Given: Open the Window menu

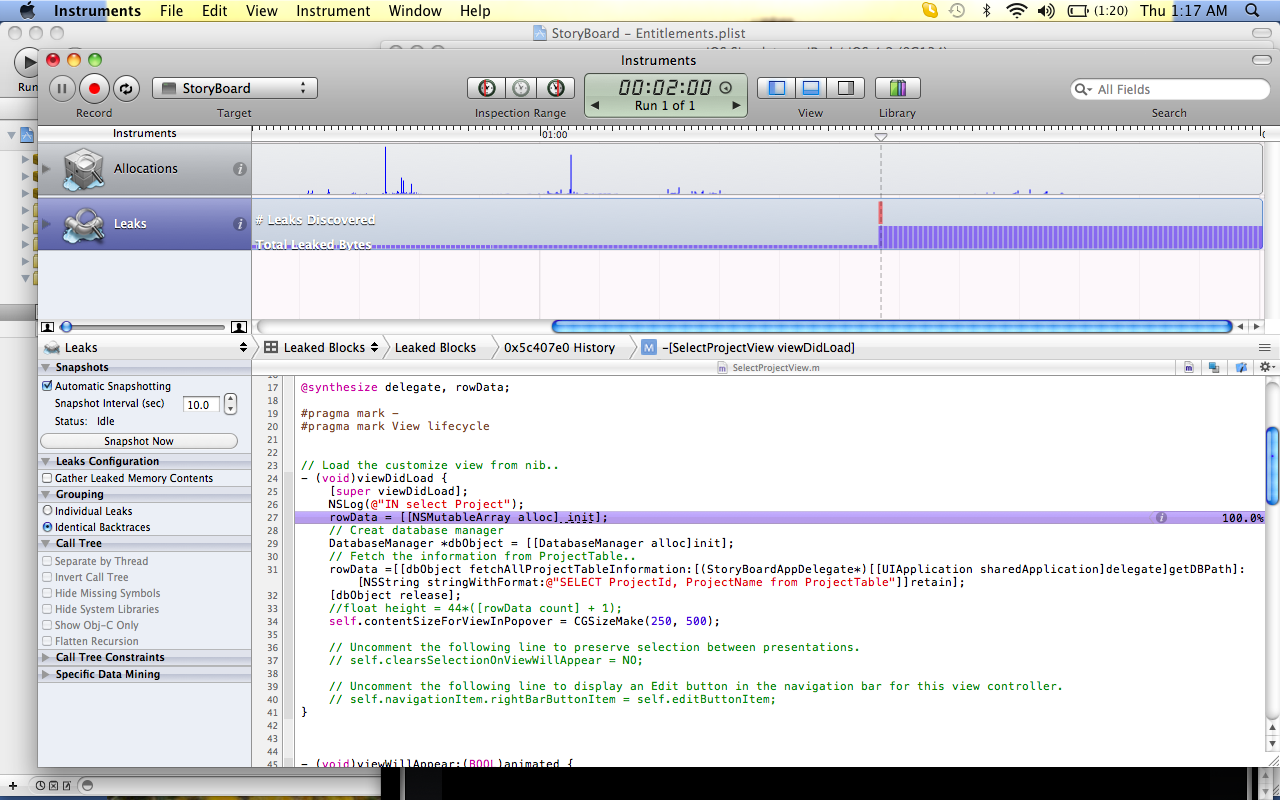Looking at the screenshot, I should tap(415, 11).
